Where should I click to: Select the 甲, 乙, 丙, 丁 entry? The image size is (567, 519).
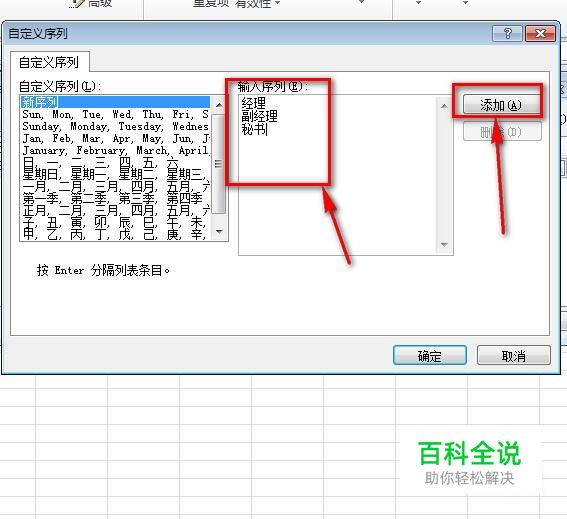click(x=115, y=234)
